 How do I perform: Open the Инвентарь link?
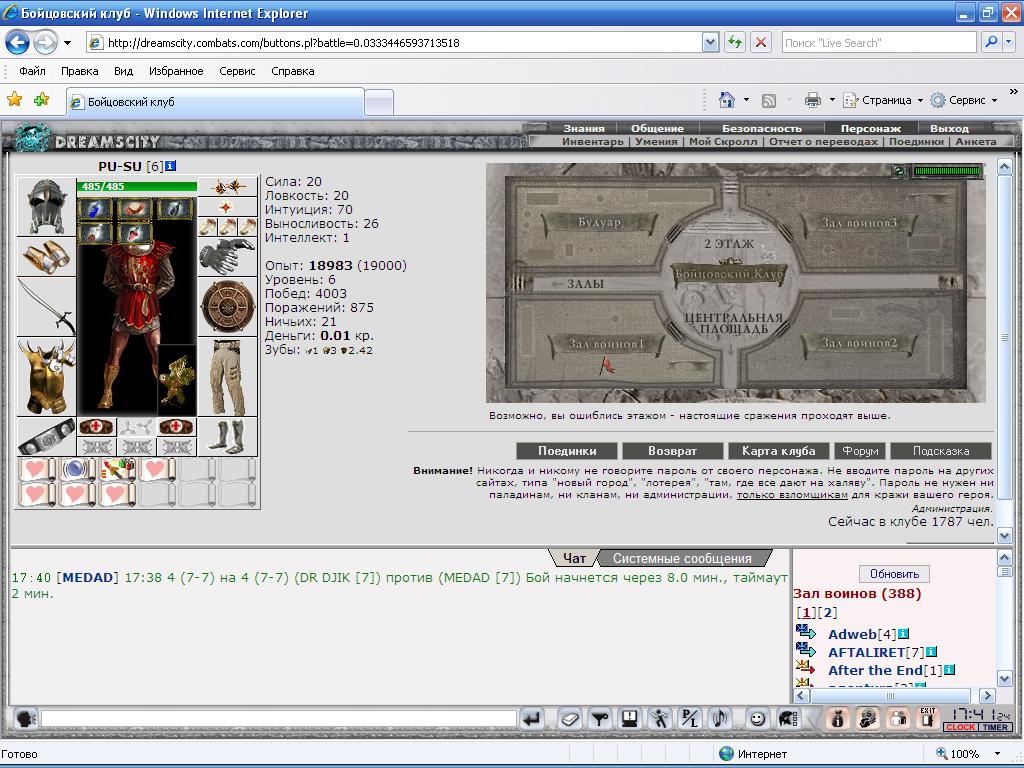pyautogui.click(x=592, y=142)
